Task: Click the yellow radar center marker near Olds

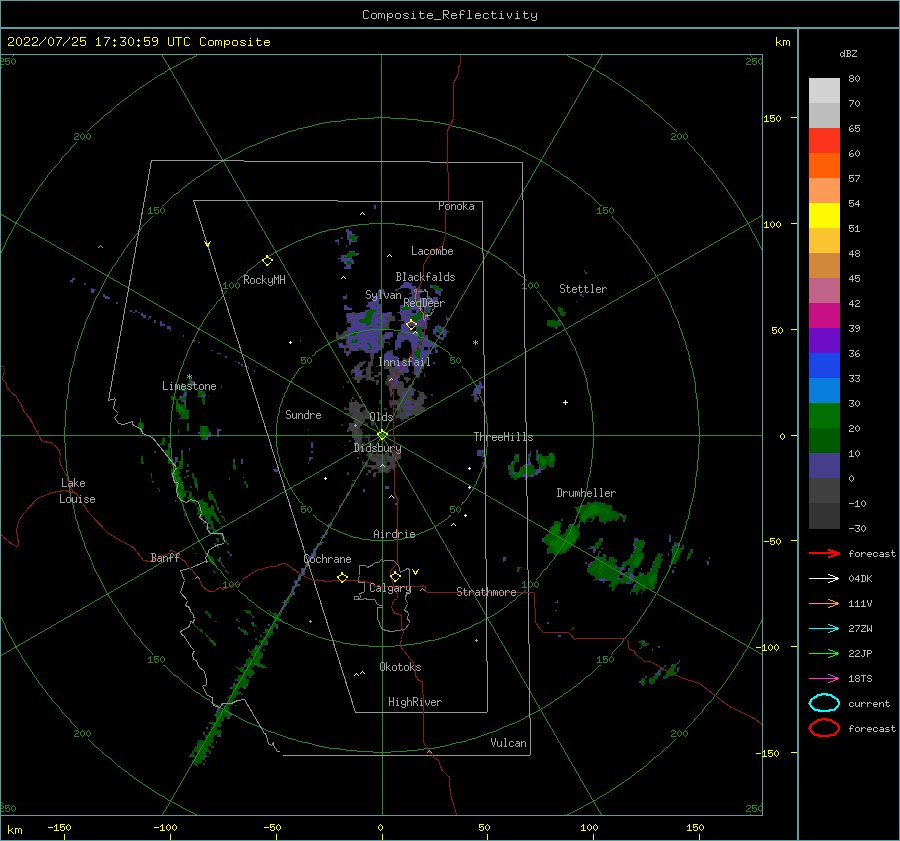Action: pos(382,435)
